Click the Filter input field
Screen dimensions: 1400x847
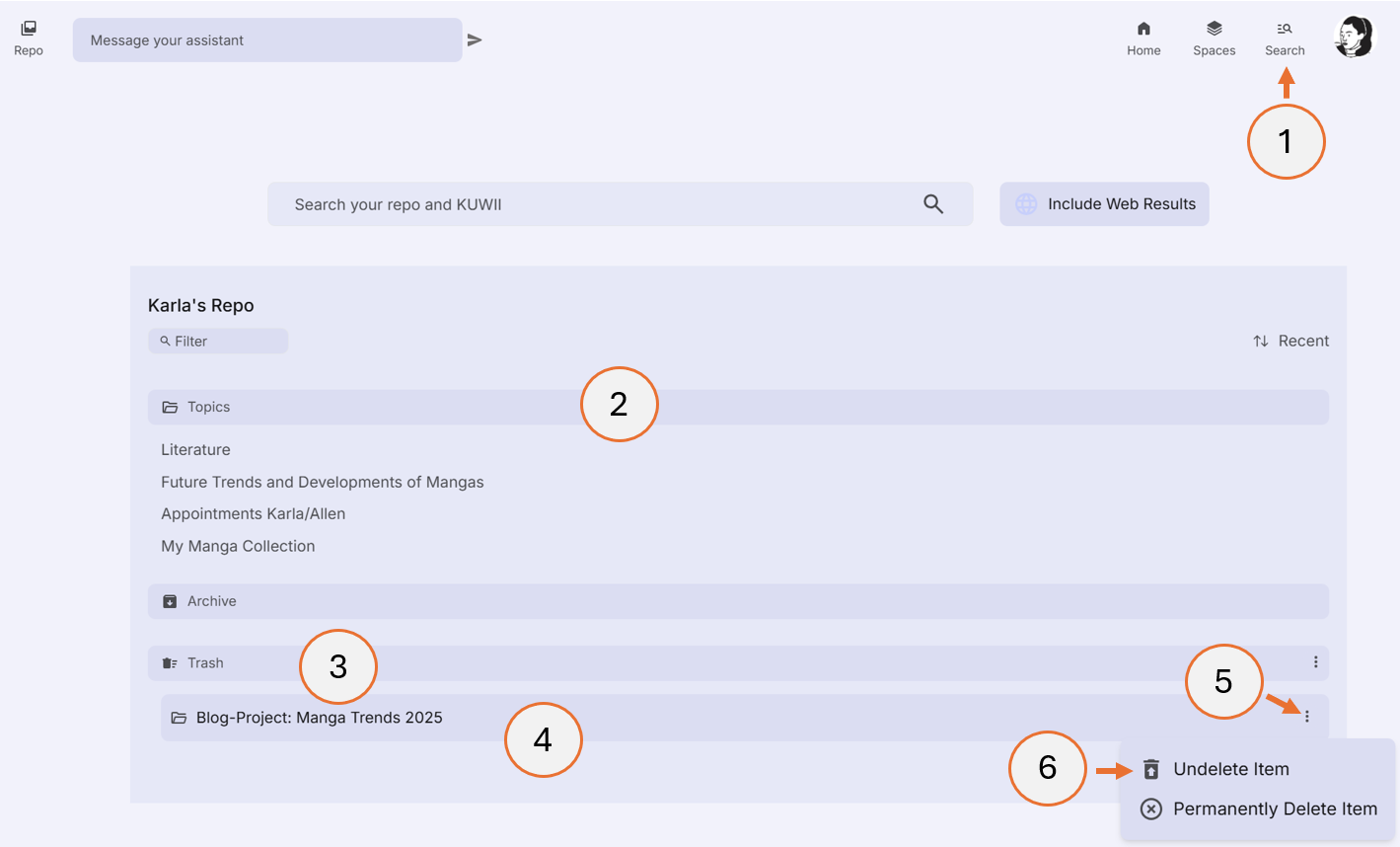pos(218,341)
